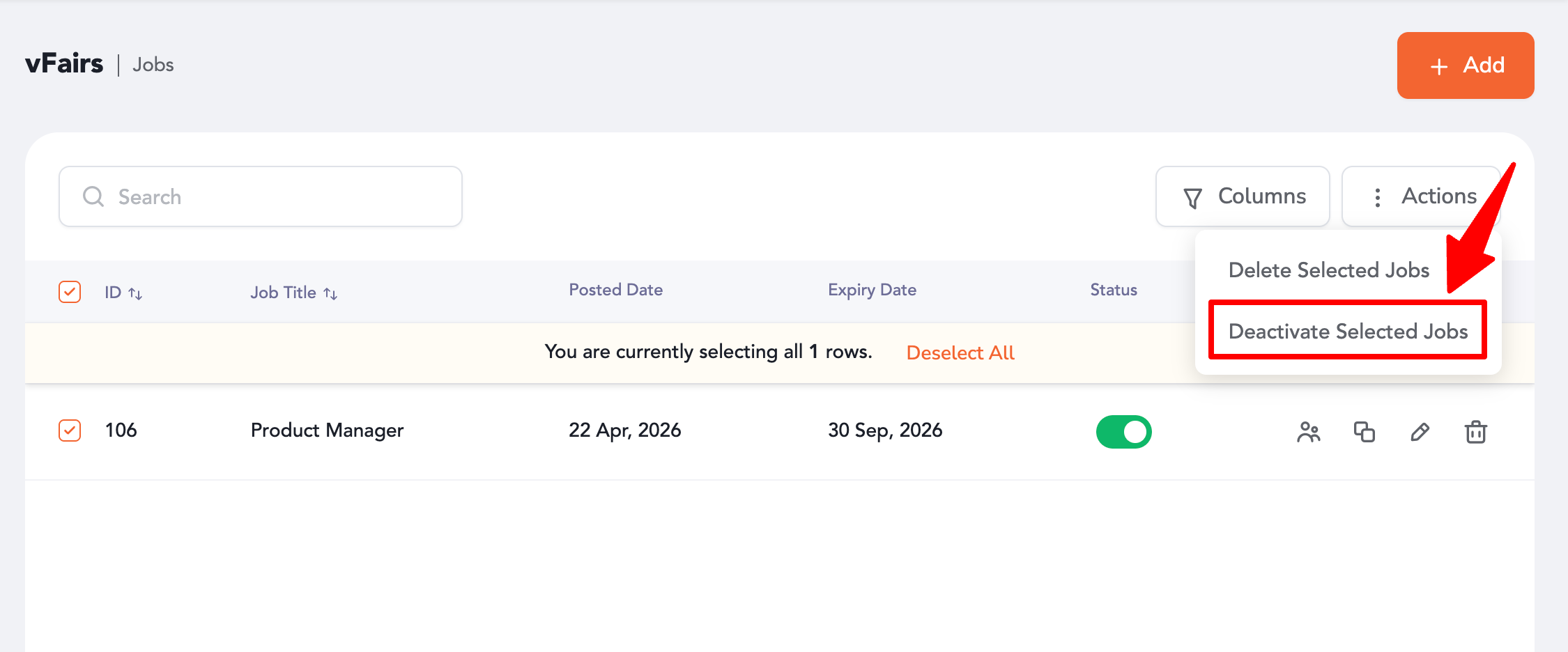1568x652 pixels.
Task: Click the Deselect All link
Action: (960, 353)
